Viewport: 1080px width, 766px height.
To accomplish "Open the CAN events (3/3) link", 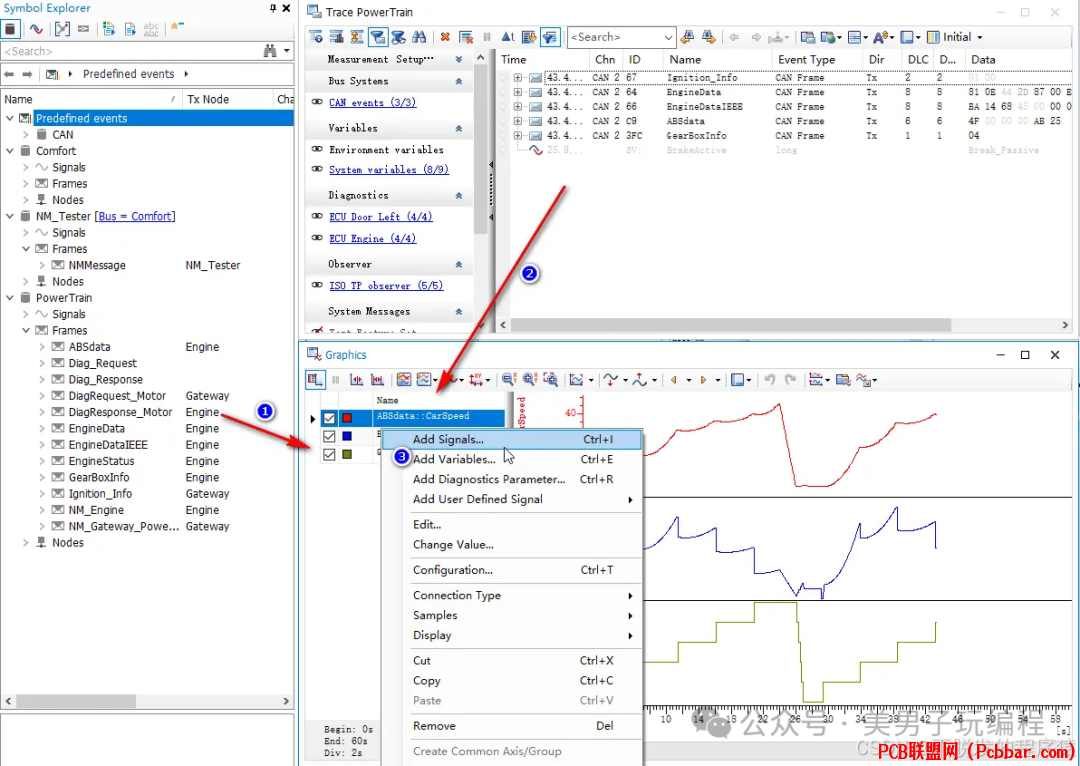I will coord(373,102).
